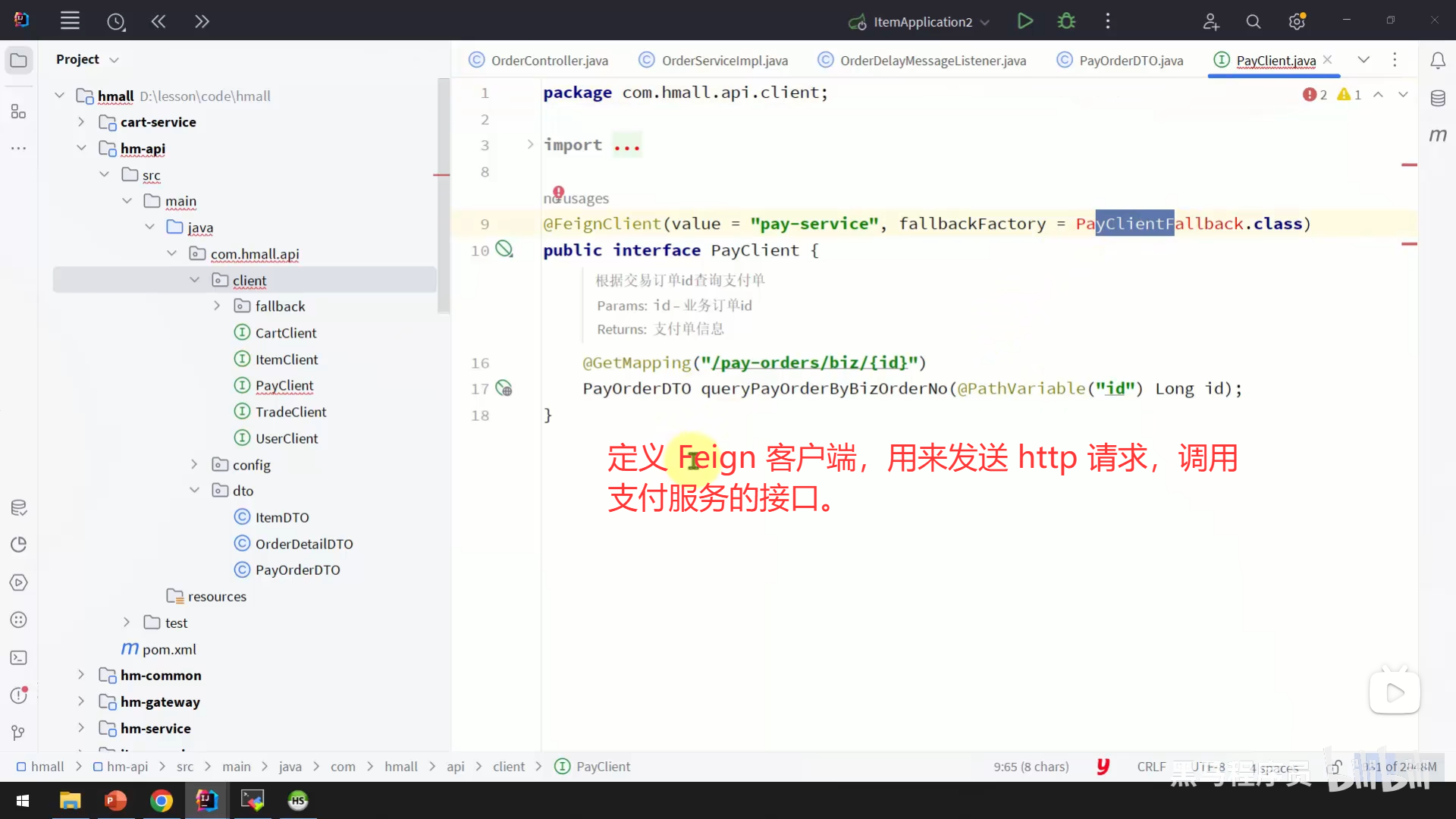Image resolution: width=1456 pixels, height=819 pixels.
Task: Toggle read-only lock in status bar
Action: tap(1335, 767)
